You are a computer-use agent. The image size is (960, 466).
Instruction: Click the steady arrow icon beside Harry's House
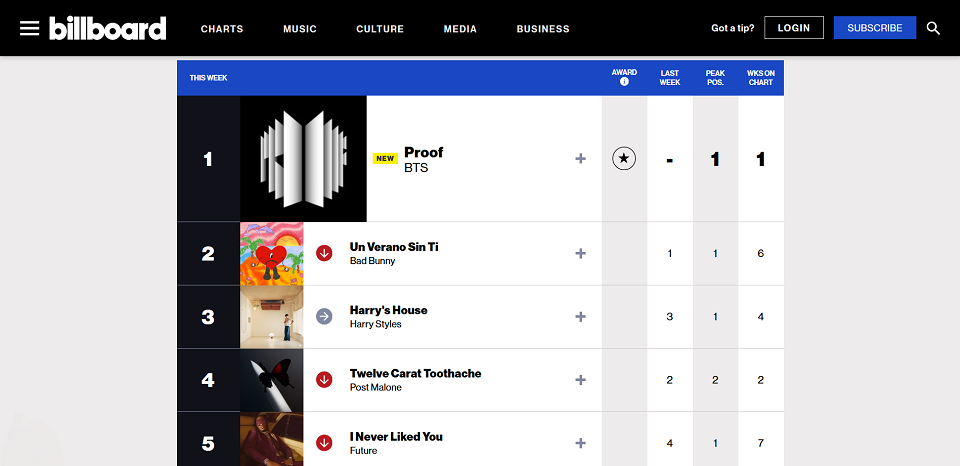(x=324, y=316)
